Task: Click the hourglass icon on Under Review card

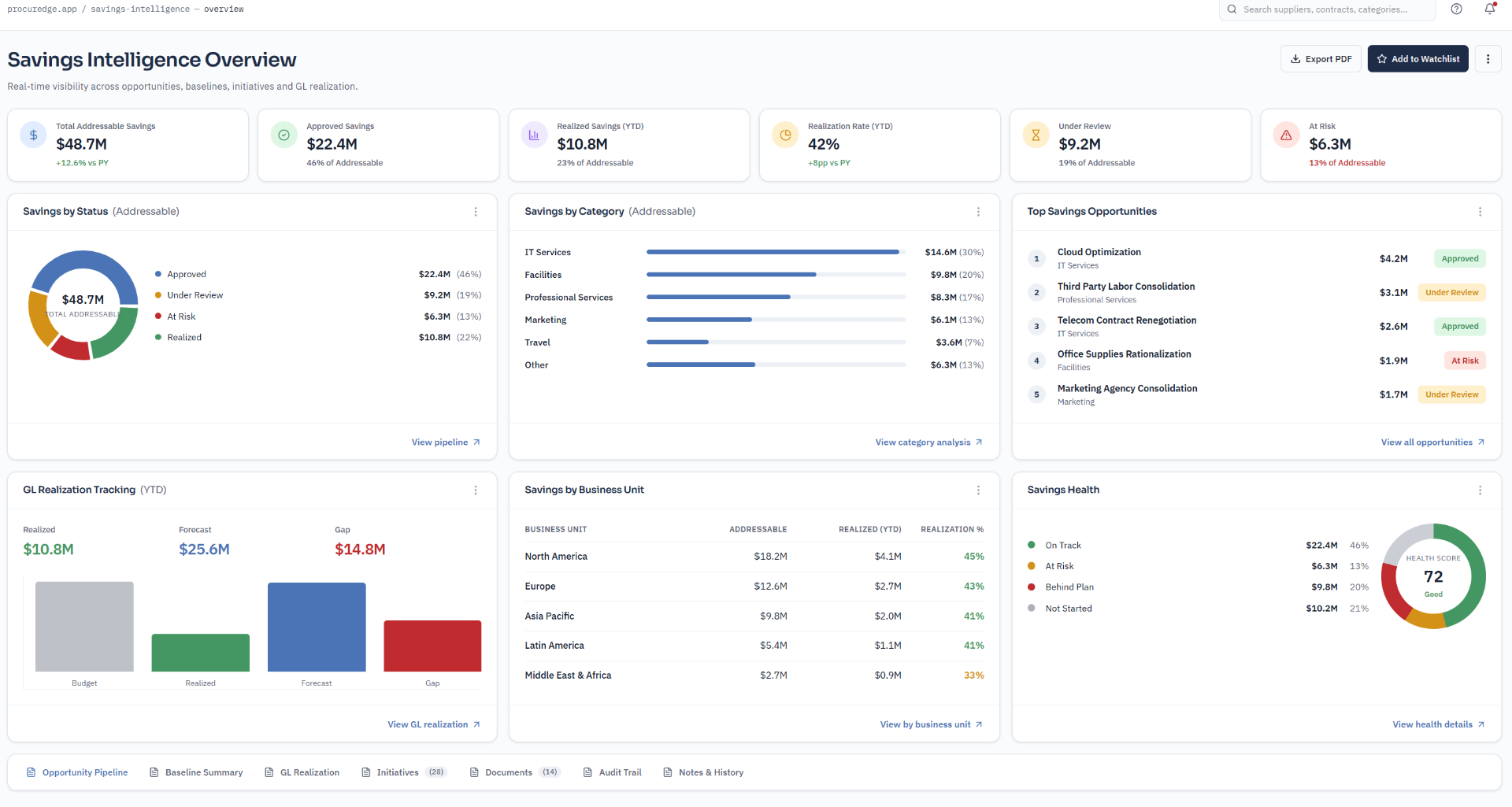Action: 1036,135
